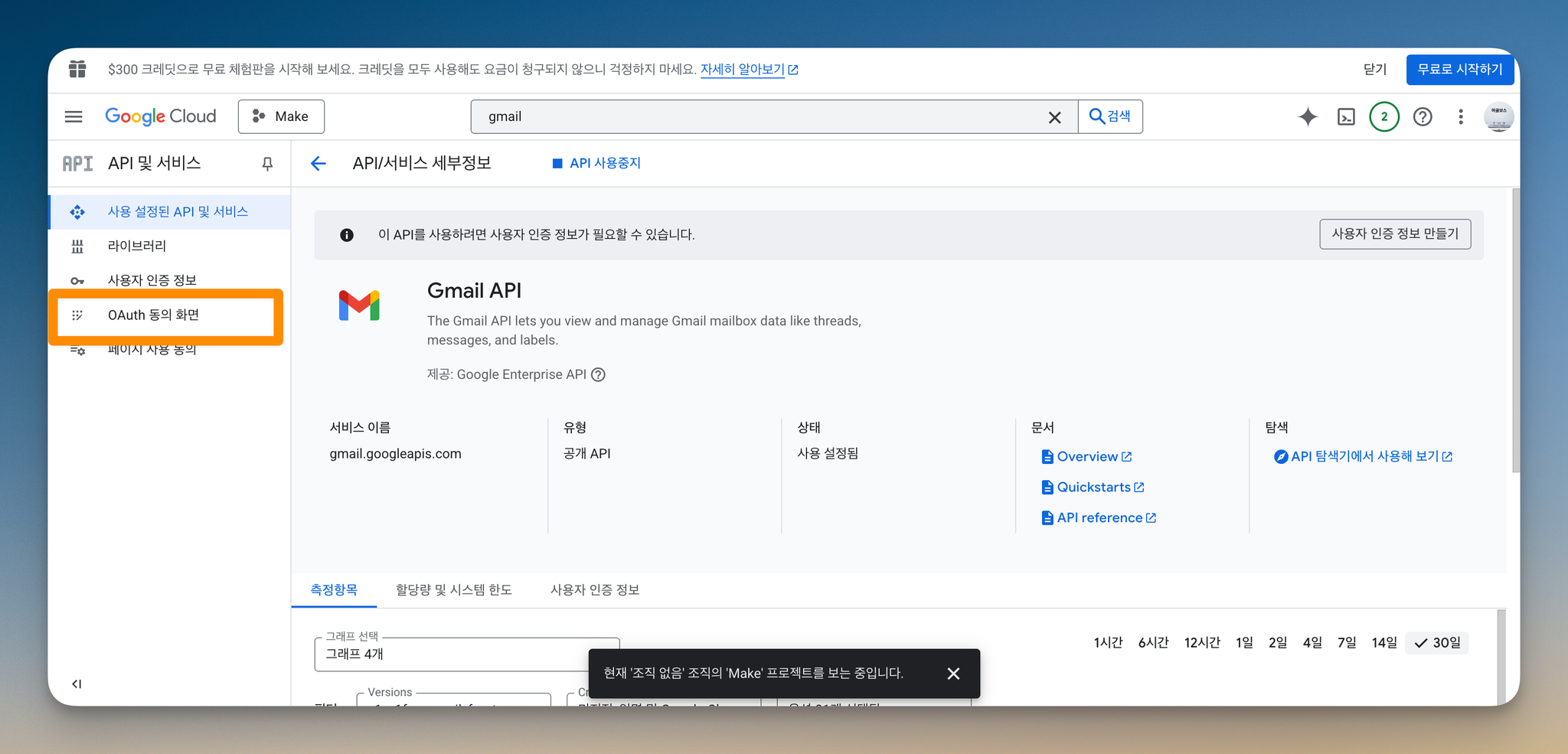Viewport: 1568px width, 754px height.
Task: Select the 7일 time range
Action: coord(1347,642)
